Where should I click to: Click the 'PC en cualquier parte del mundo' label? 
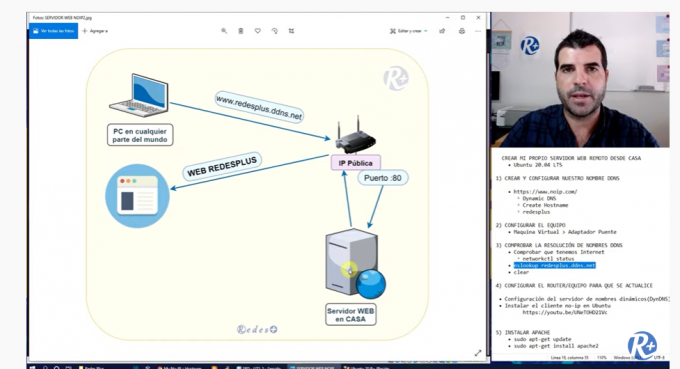click(140, 135)
